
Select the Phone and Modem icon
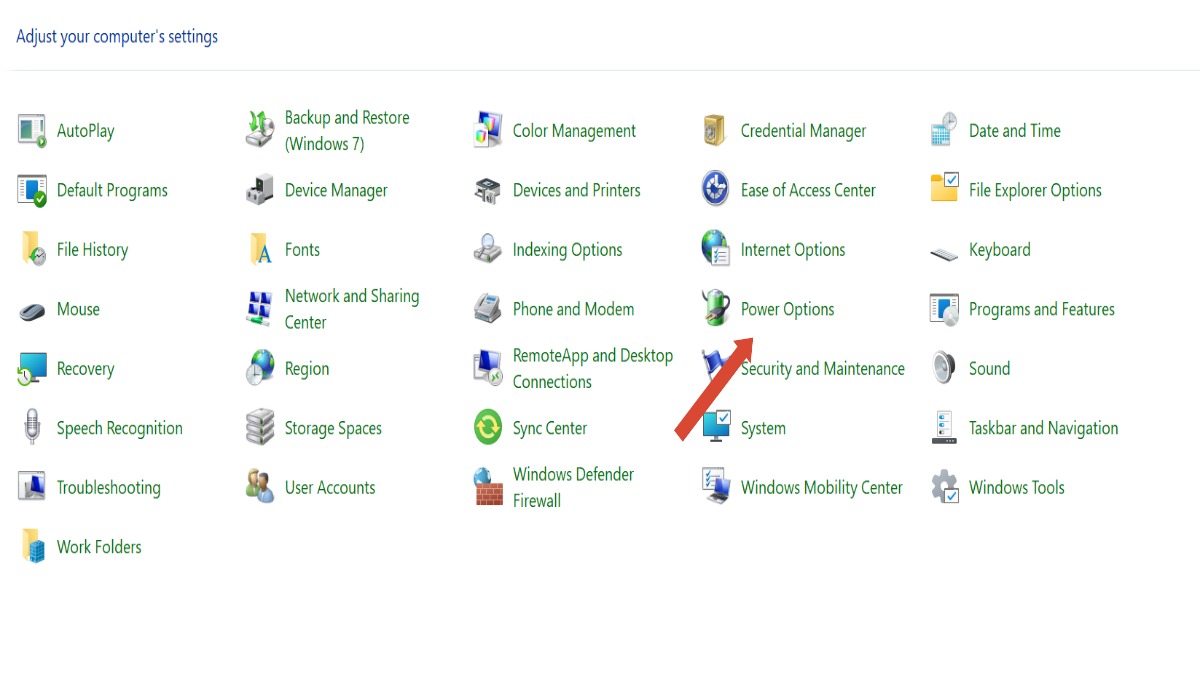(x=488, y=309)
